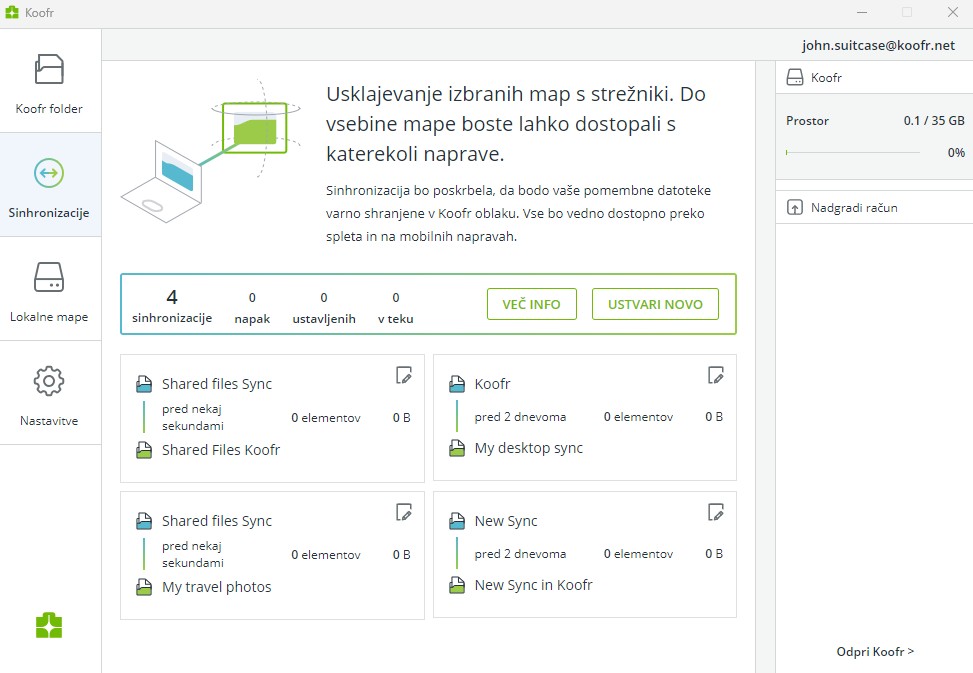Image resolution: width=973 pixels, height=673 pixels.
Task: Edit the New Sync in Koofr entry
Action: coord(715,512)
